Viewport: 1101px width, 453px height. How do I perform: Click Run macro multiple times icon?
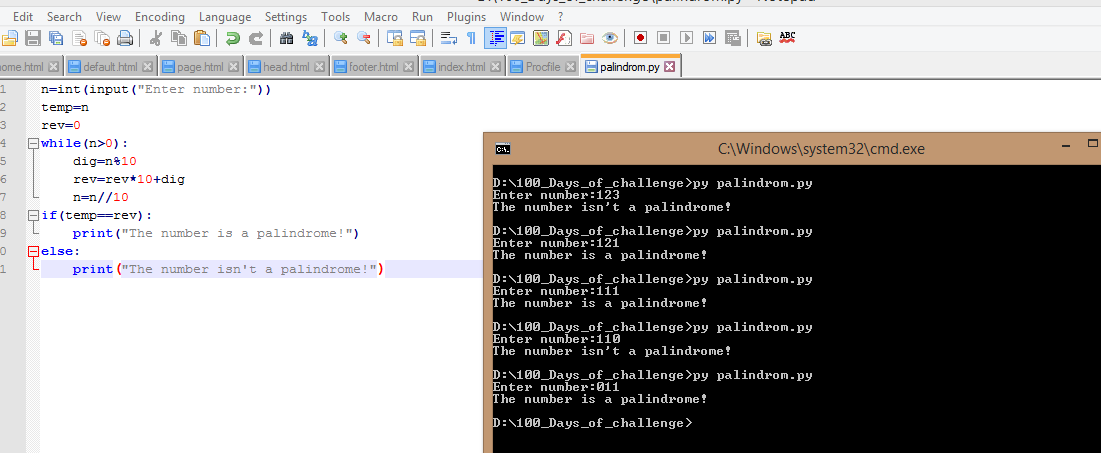coord(710,38)
